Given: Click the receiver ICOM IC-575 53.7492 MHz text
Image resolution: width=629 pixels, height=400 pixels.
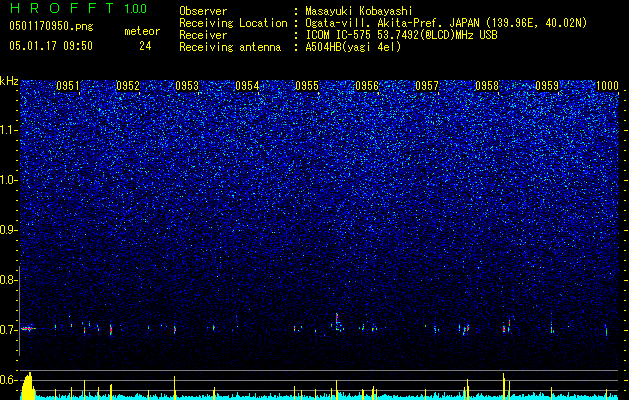Looking at the screenshot, I should [x=401, y=35].
